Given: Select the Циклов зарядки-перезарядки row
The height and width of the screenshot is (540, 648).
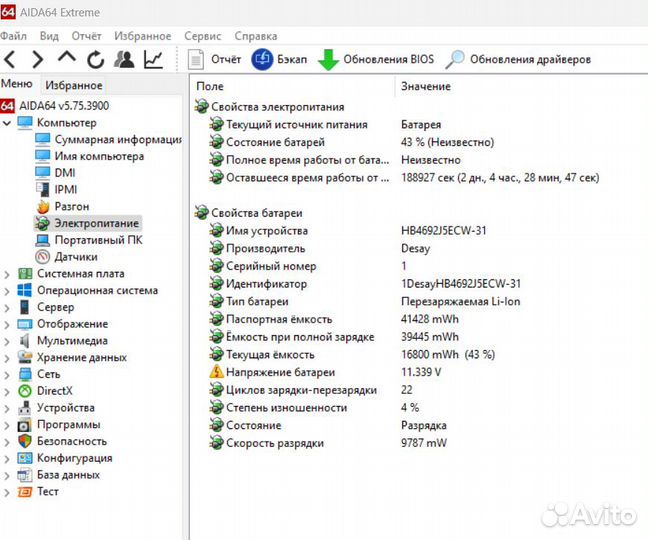Looking at the screenshot, I should 311,390.
